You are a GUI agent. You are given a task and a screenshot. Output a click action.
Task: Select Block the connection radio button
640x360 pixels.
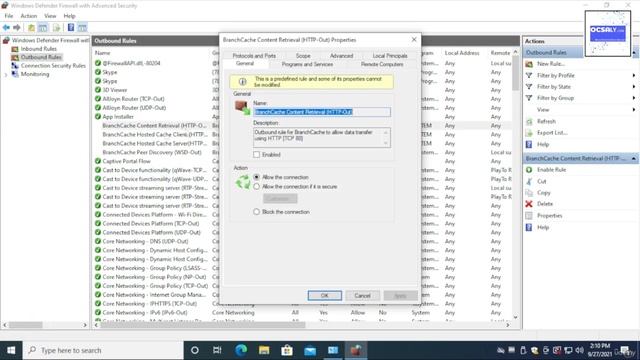(256, 212)
